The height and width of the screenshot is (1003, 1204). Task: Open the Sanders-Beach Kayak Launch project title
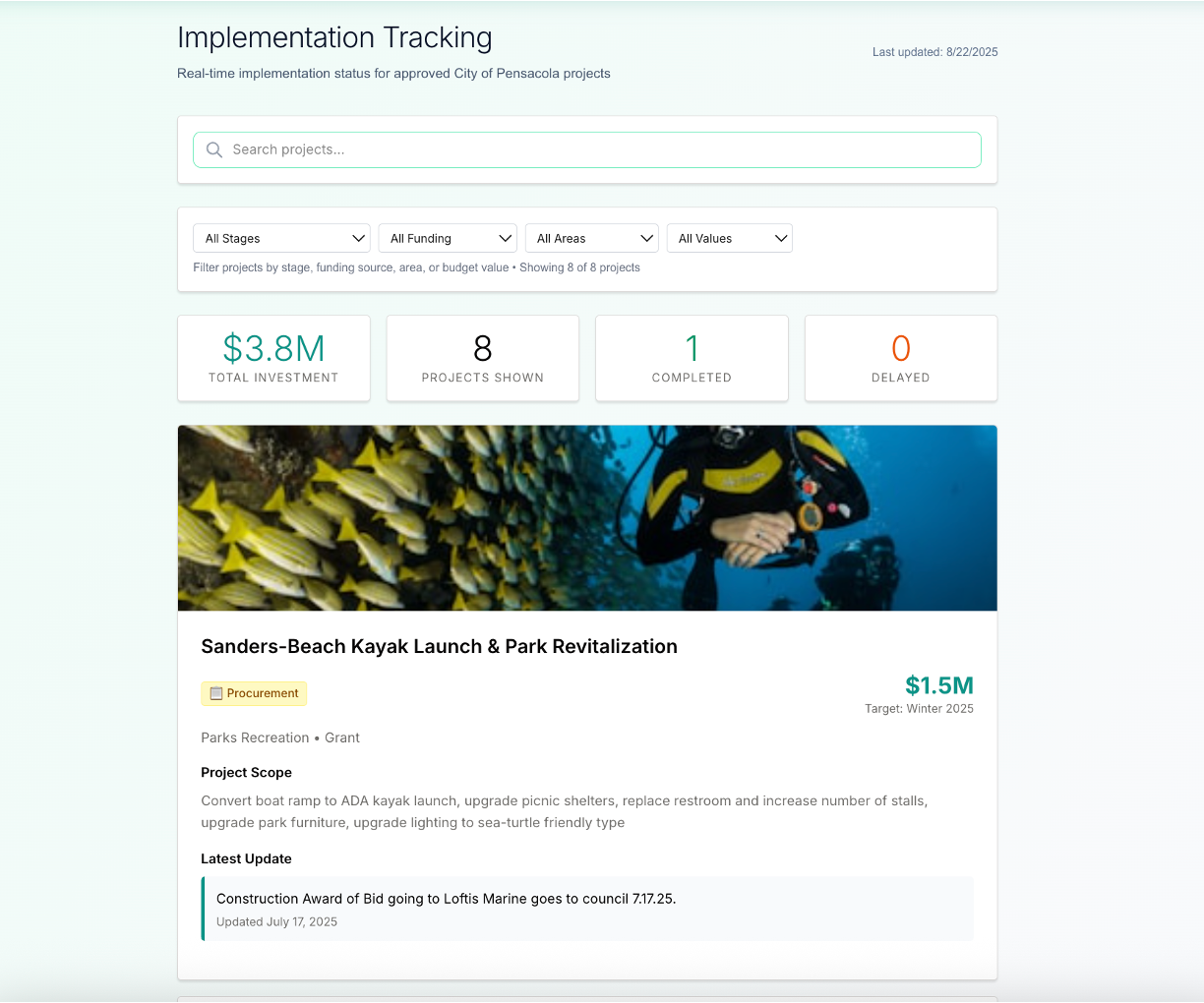[439, 646]
